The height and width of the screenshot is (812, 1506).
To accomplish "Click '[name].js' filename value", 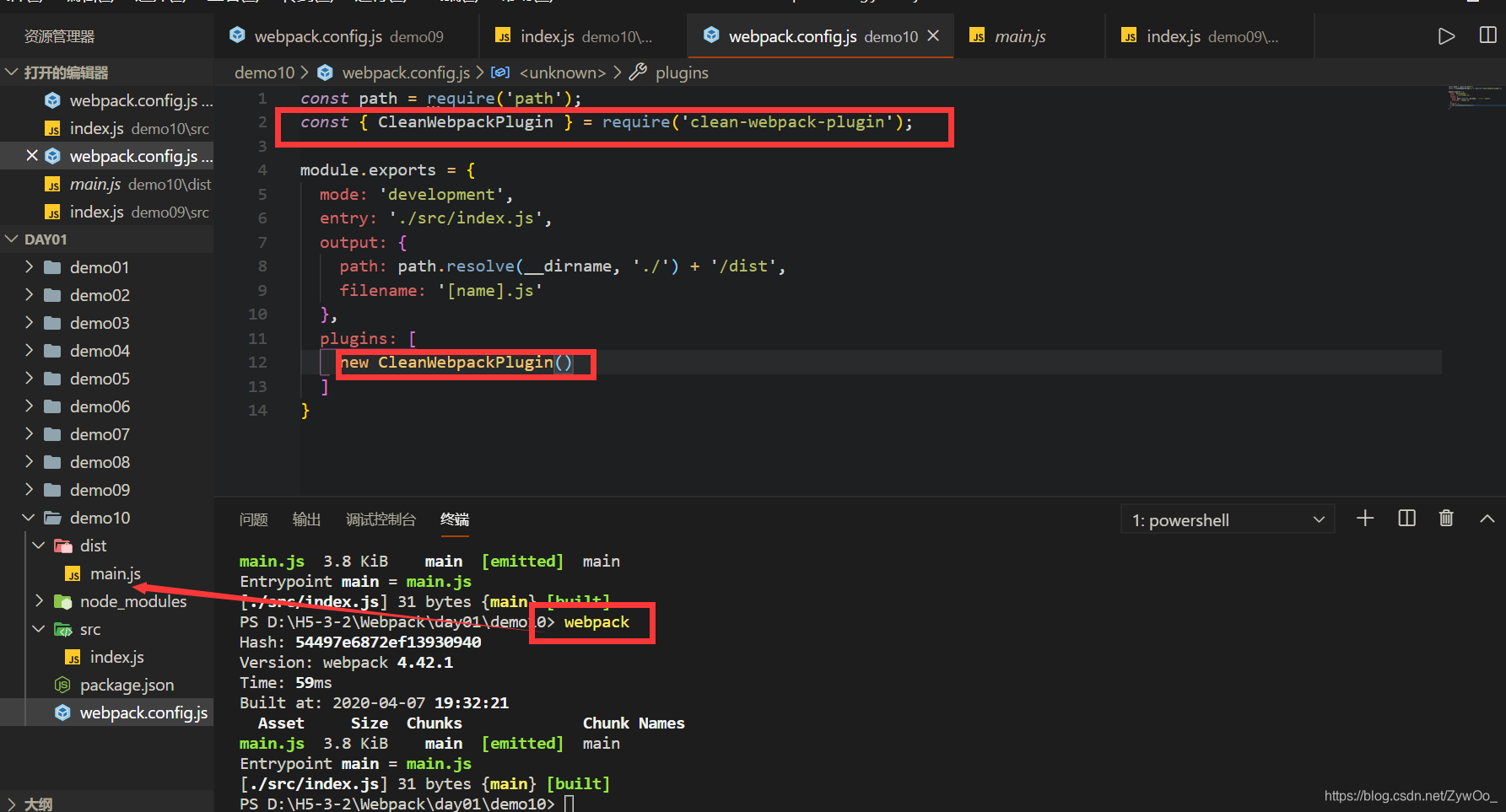I will [490, 291].
